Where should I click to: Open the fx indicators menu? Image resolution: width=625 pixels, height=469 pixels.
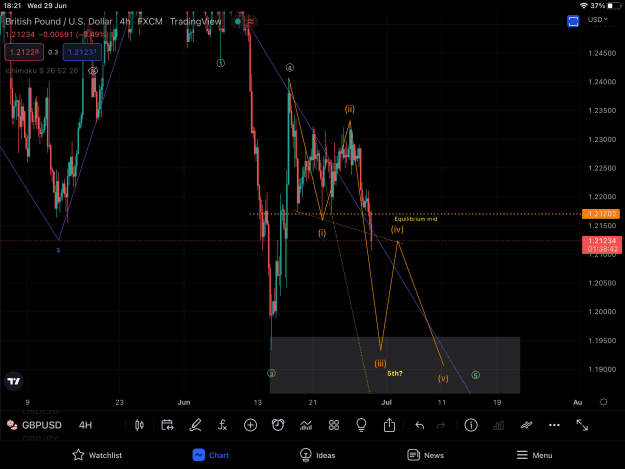222,425
